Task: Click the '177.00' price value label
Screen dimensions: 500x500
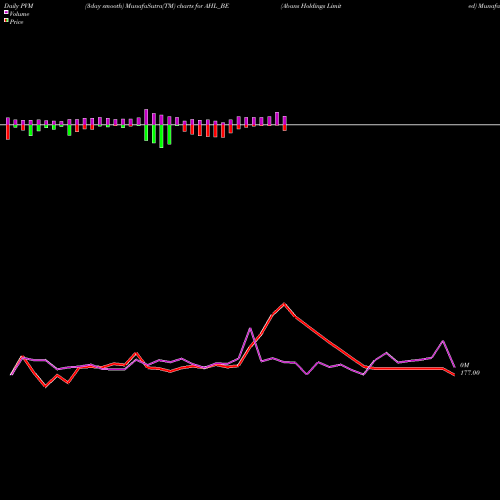Action: tap(470, 373)
